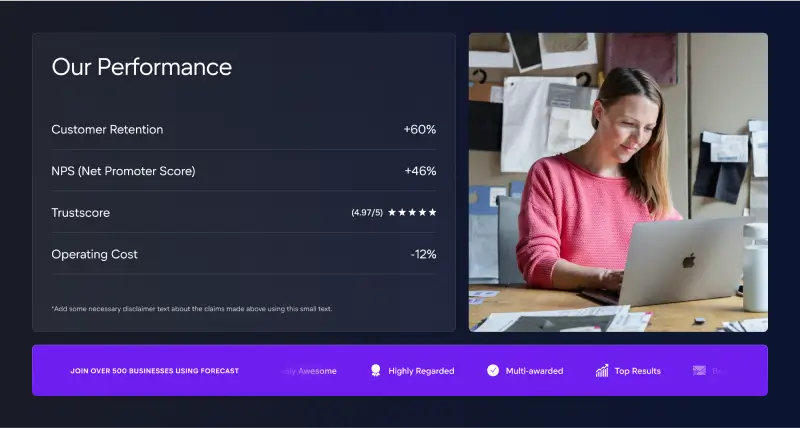Click the Highly Regarded award ribbon icon
The width and height of the screenshot is (800, 428).
coord(376,370)
